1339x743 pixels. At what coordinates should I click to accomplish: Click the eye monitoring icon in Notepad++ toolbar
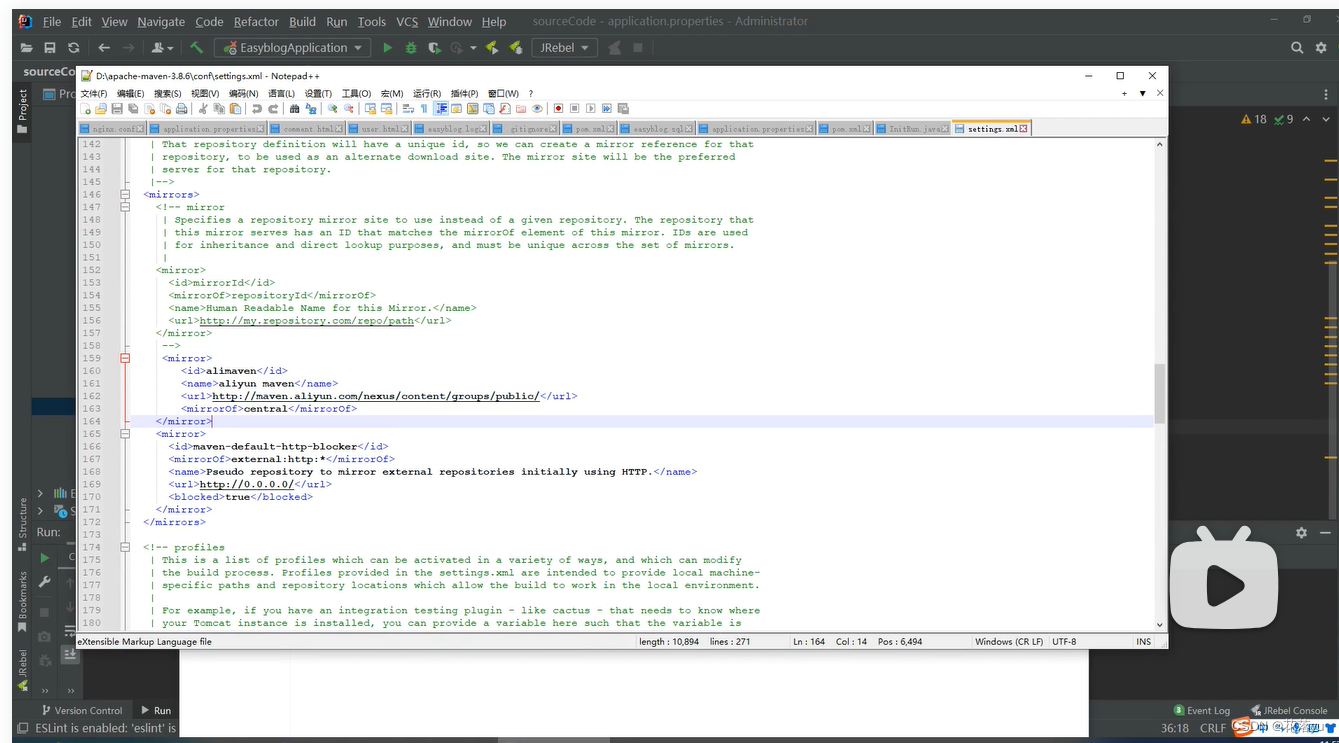pos(537,108)
